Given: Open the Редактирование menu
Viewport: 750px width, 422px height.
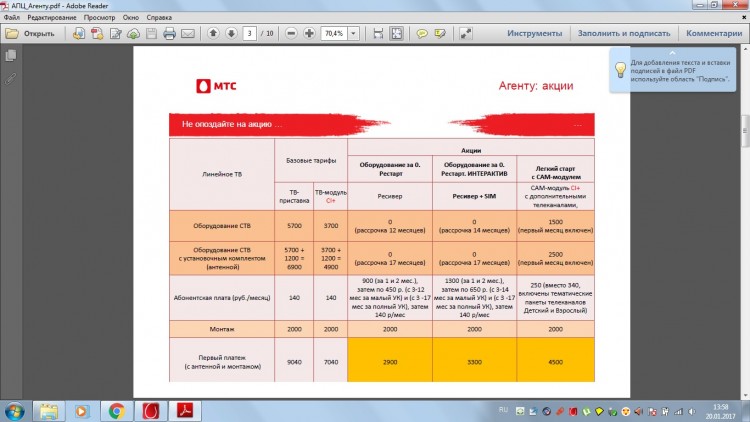Looking at the screenshot, I should click(x=52, y=17).
